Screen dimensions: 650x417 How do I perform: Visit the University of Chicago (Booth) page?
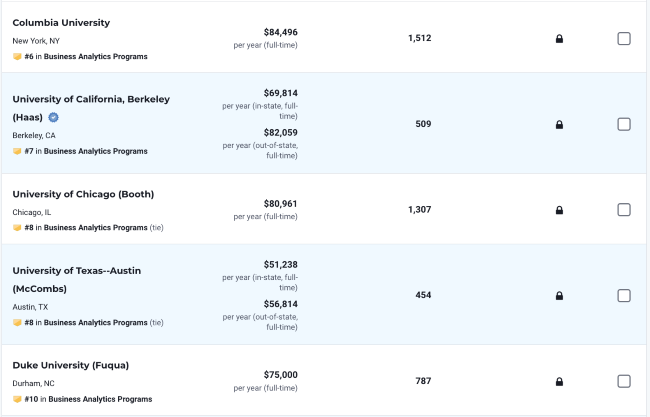point(83,194)
